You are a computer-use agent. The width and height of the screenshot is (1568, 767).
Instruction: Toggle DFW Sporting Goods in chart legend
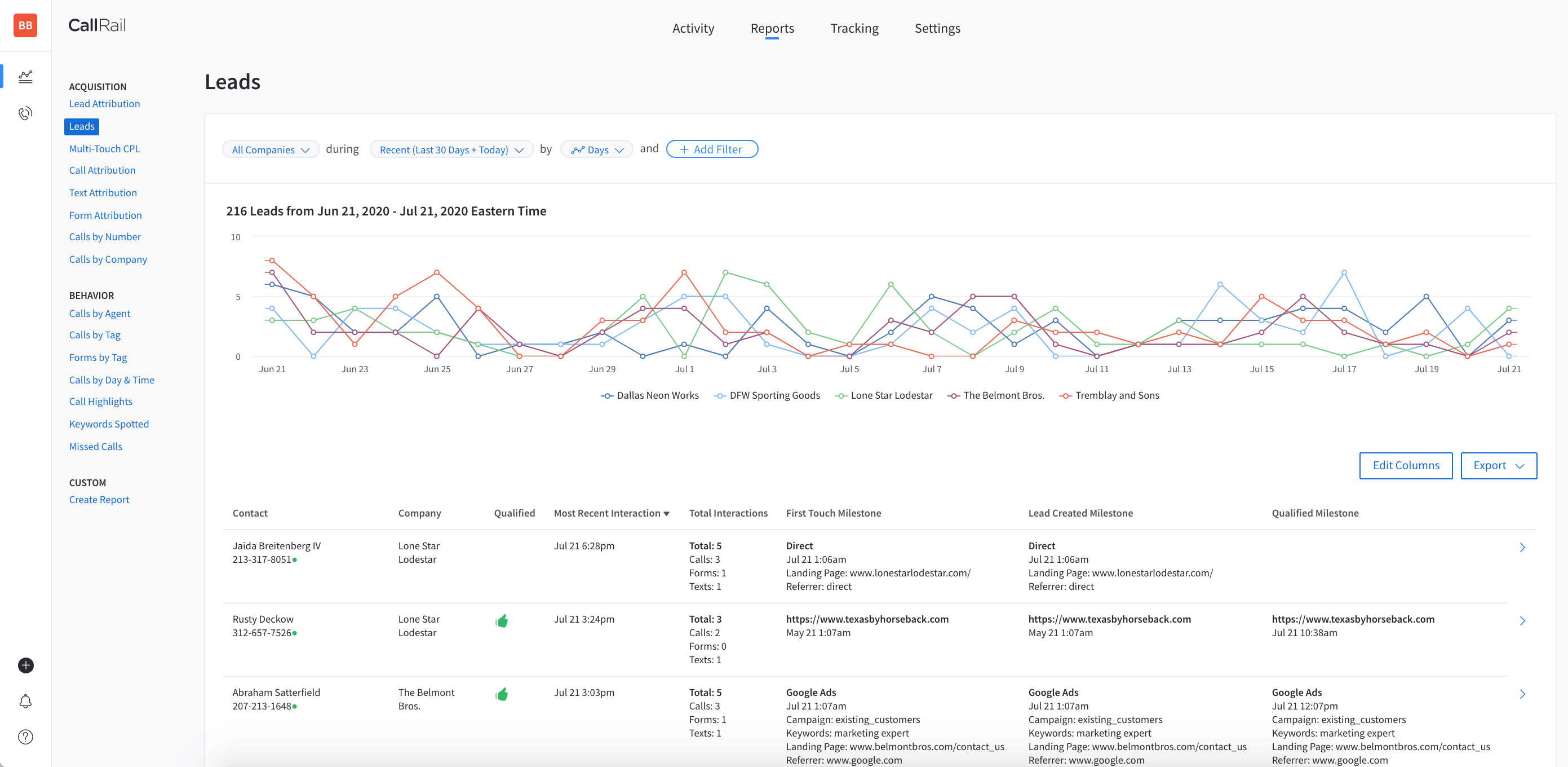[x=767, y=395]
